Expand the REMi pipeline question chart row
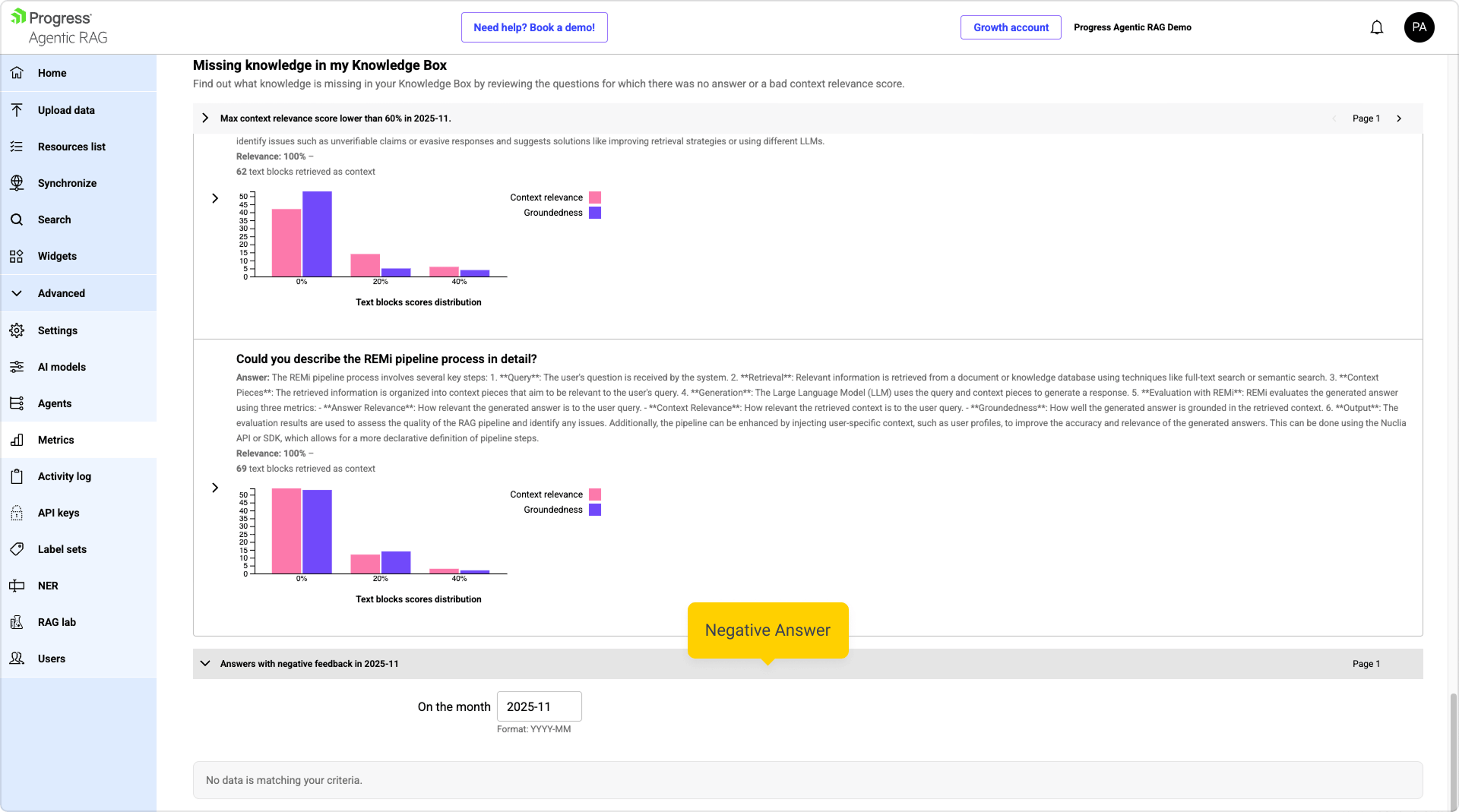Screen dimensions: 1459x812 (x=215, y=488)
